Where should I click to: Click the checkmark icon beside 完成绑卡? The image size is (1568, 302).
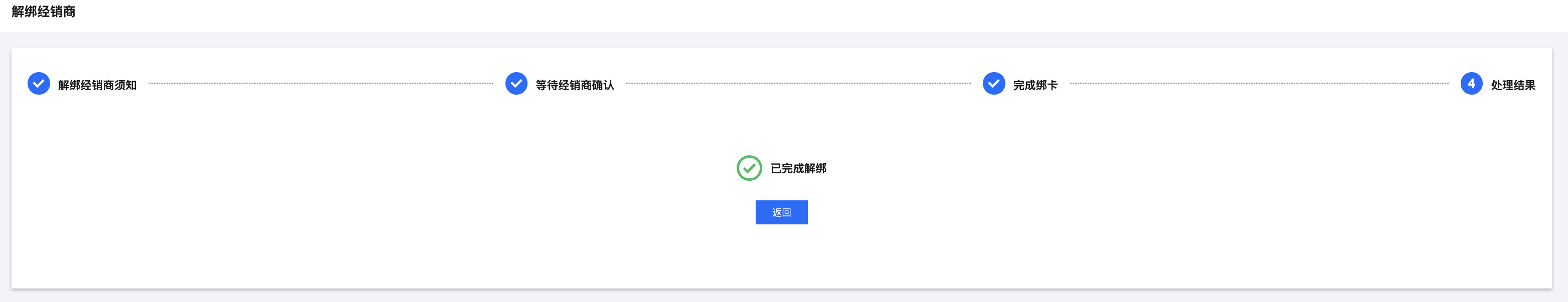(x=993, y=84)
